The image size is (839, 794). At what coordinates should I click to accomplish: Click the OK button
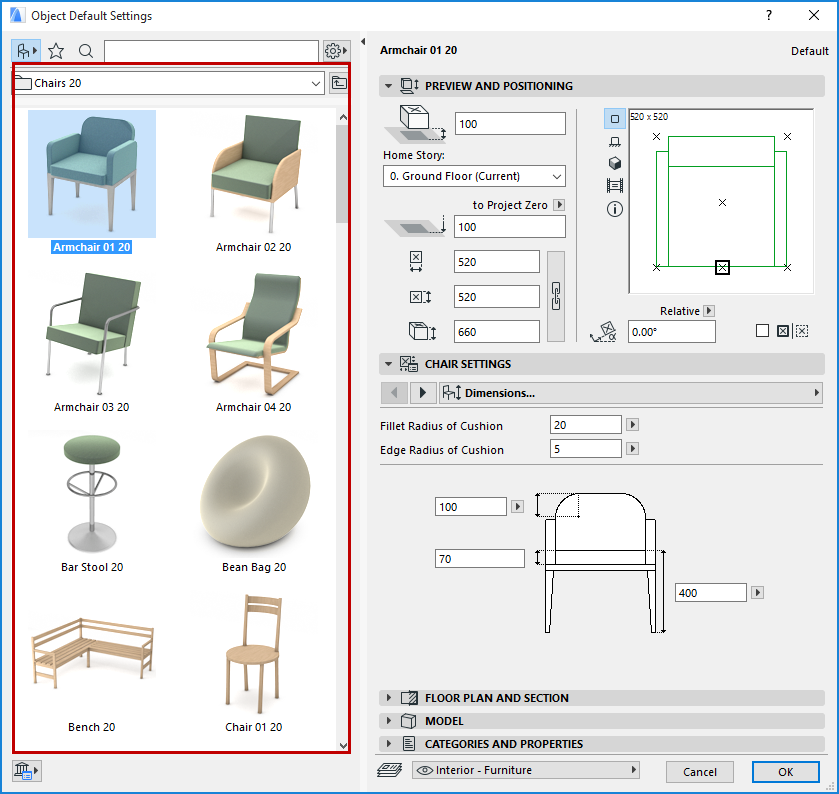(785, 771)
